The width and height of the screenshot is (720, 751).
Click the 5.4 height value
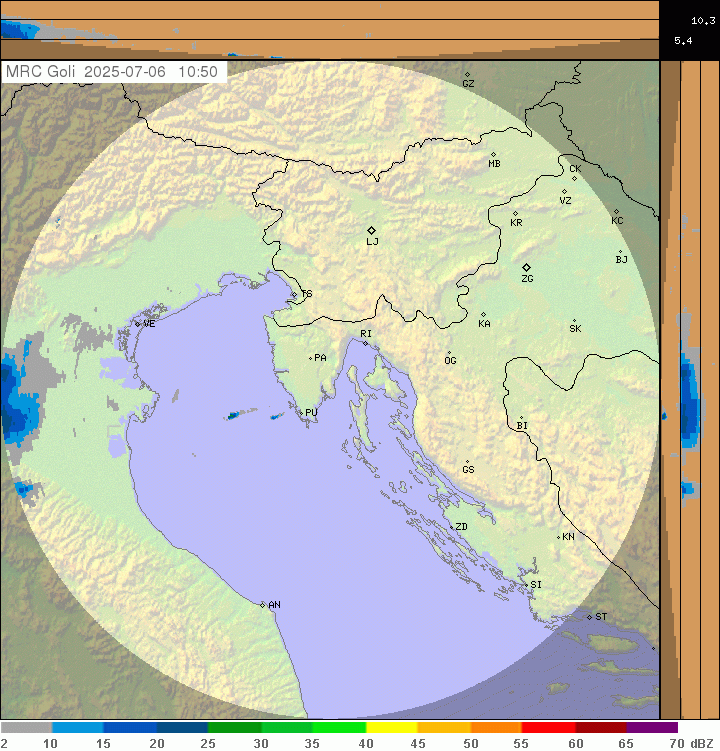tap(683, 41)
